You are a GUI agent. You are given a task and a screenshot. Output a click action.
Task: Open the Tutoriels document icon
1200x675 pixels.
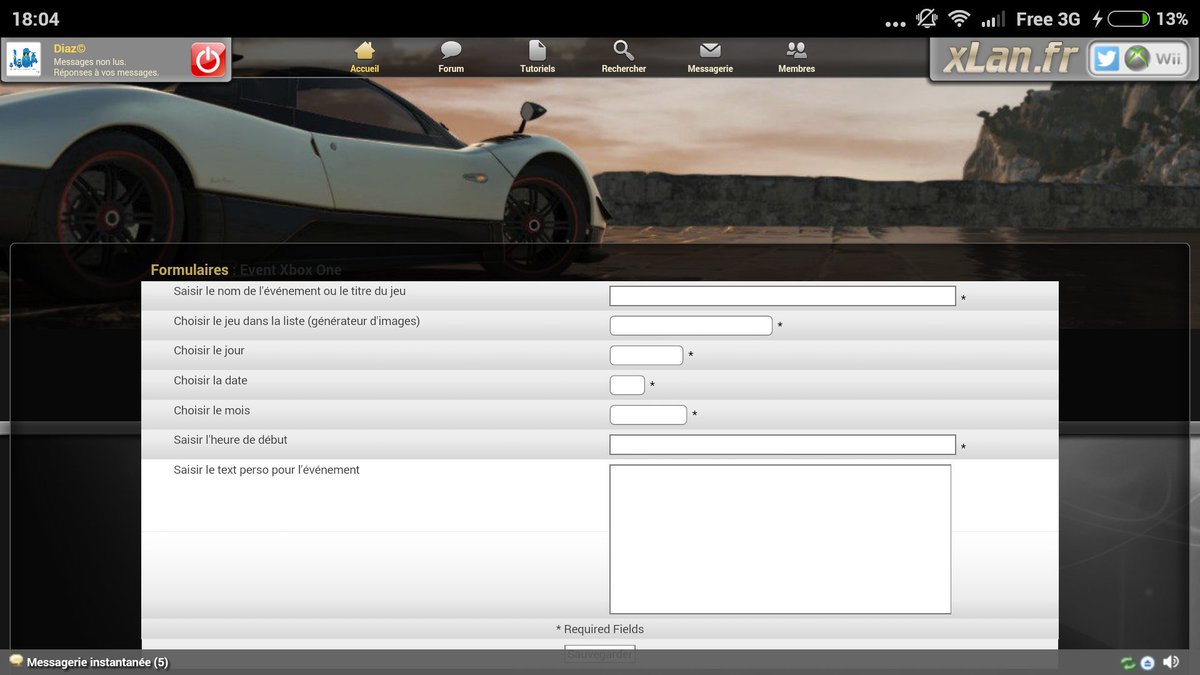pyautogui.click(x=537, y=50)
